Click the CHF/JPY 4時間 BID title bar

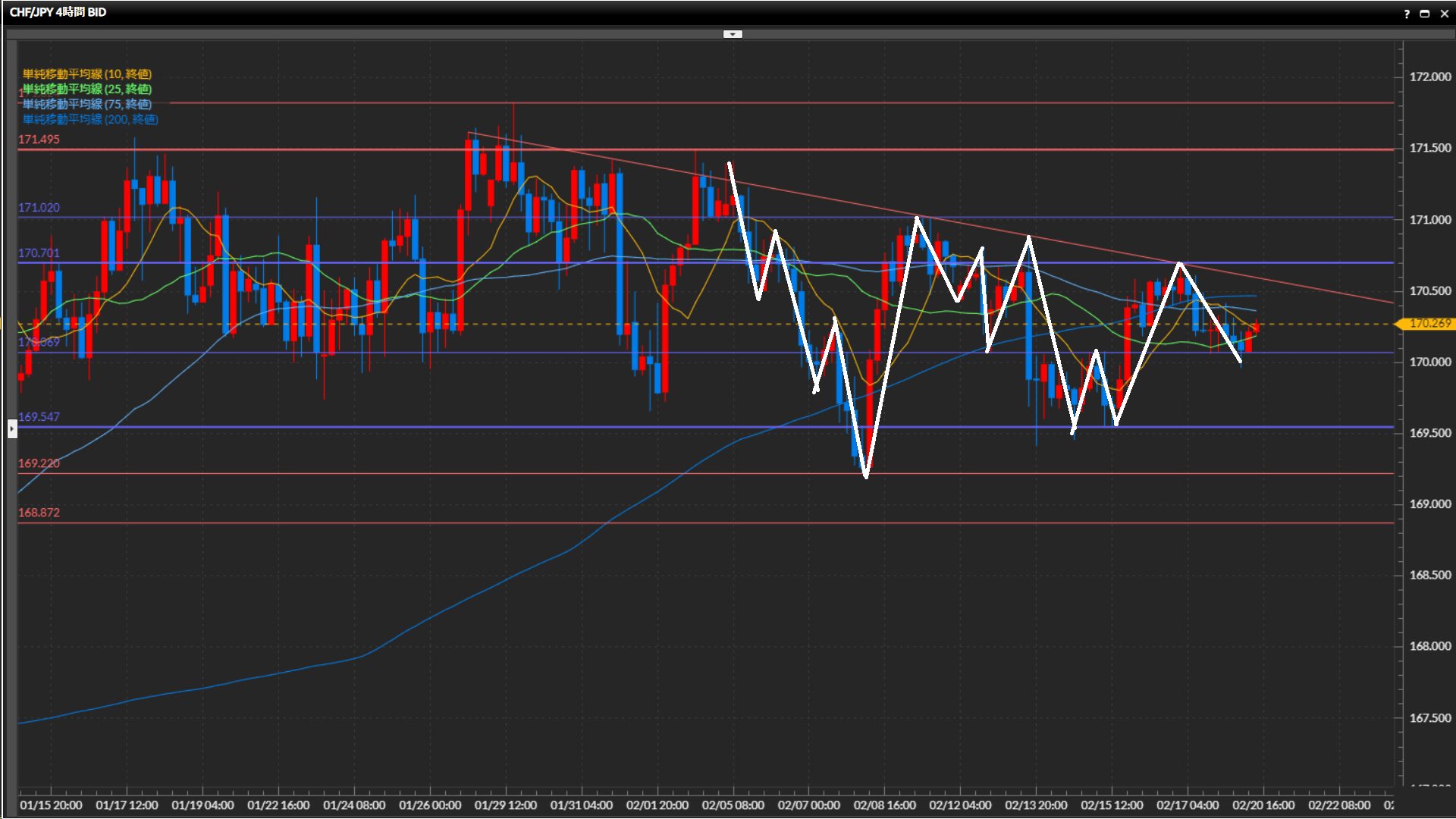(58, 12)
